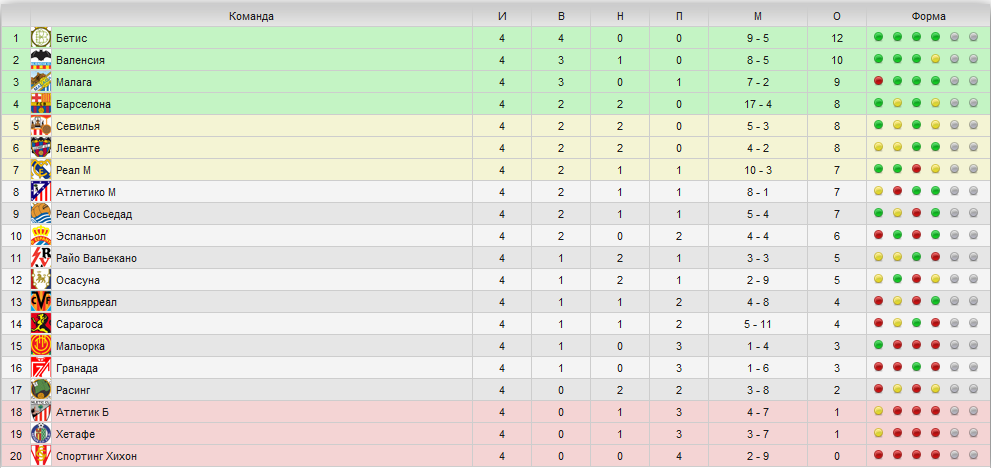Click the Эспаньол crest icon
This screenshot has height=468, width=991.
[41, 236]
